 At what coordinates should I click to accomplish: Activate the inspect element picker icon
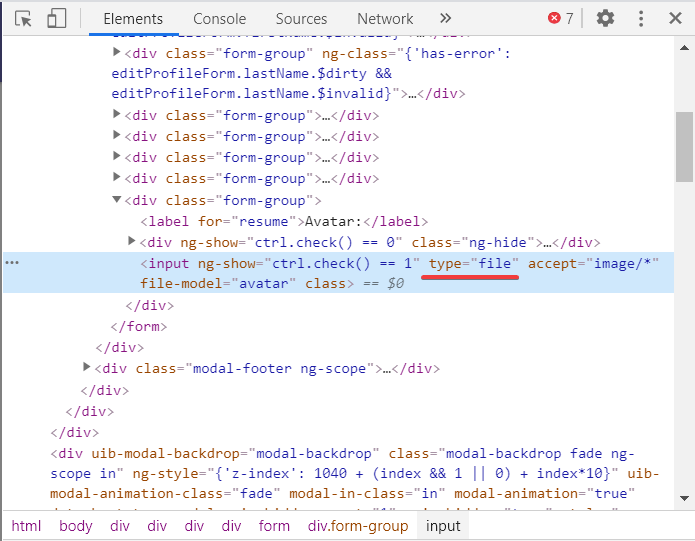pyautogui.click(x=24, y=18)
